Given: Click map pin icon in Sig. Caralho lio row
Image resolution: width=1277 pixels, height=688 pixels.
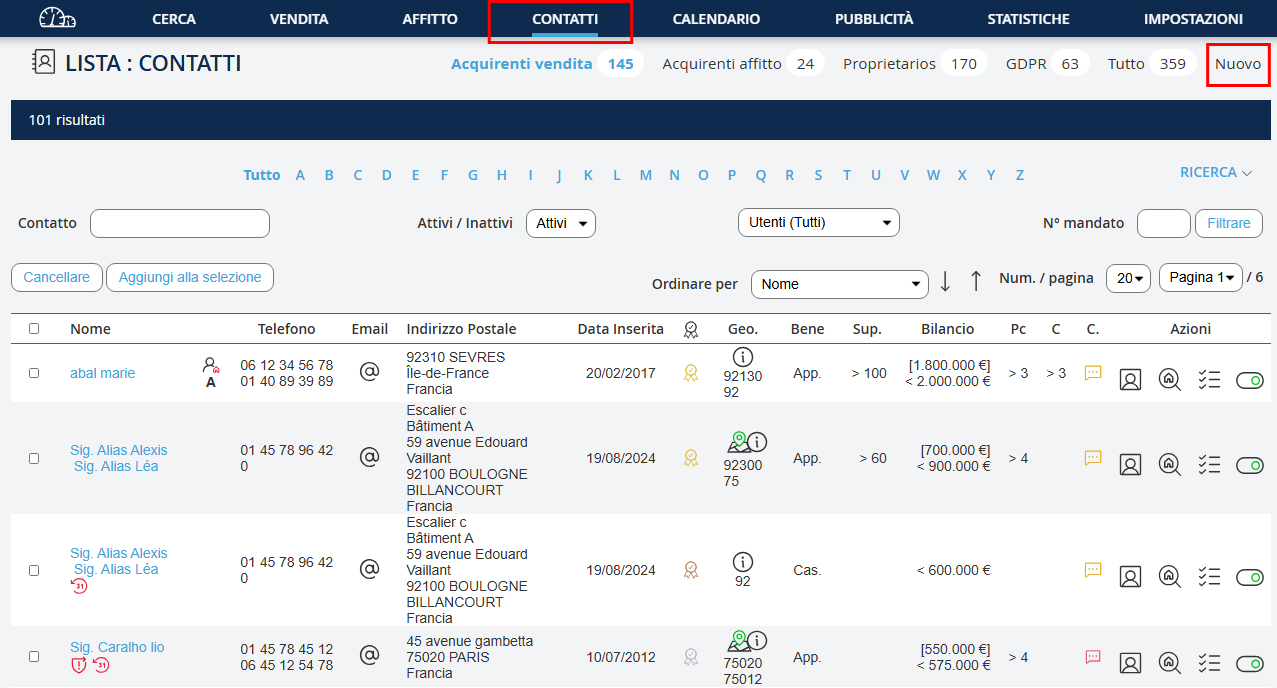Looking at the screenshot, I should [x=737, y=639].
